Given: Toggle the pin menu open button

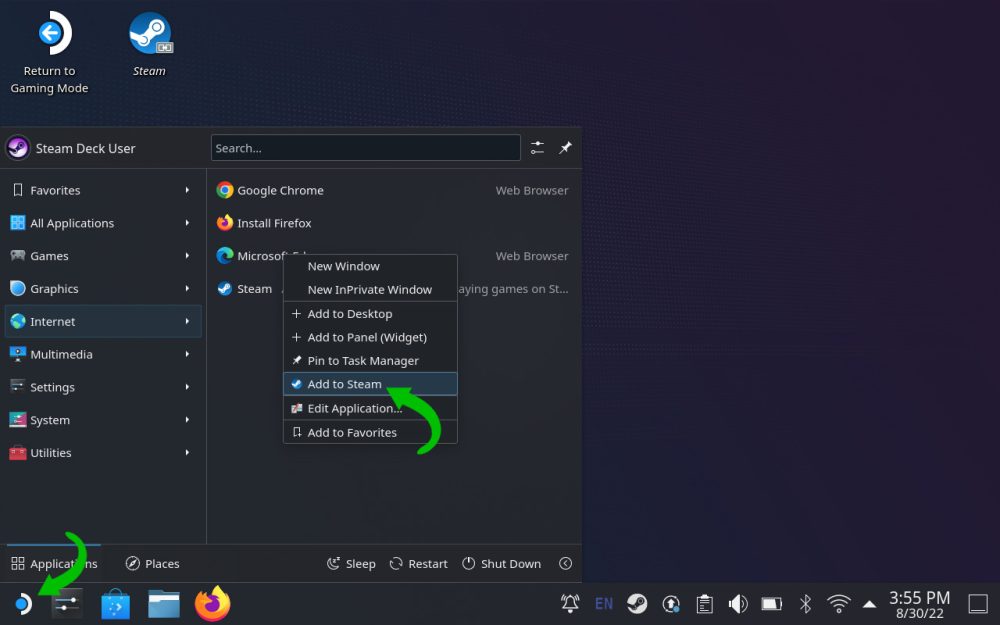Looking at the screenshot, I should pos(565,148).
